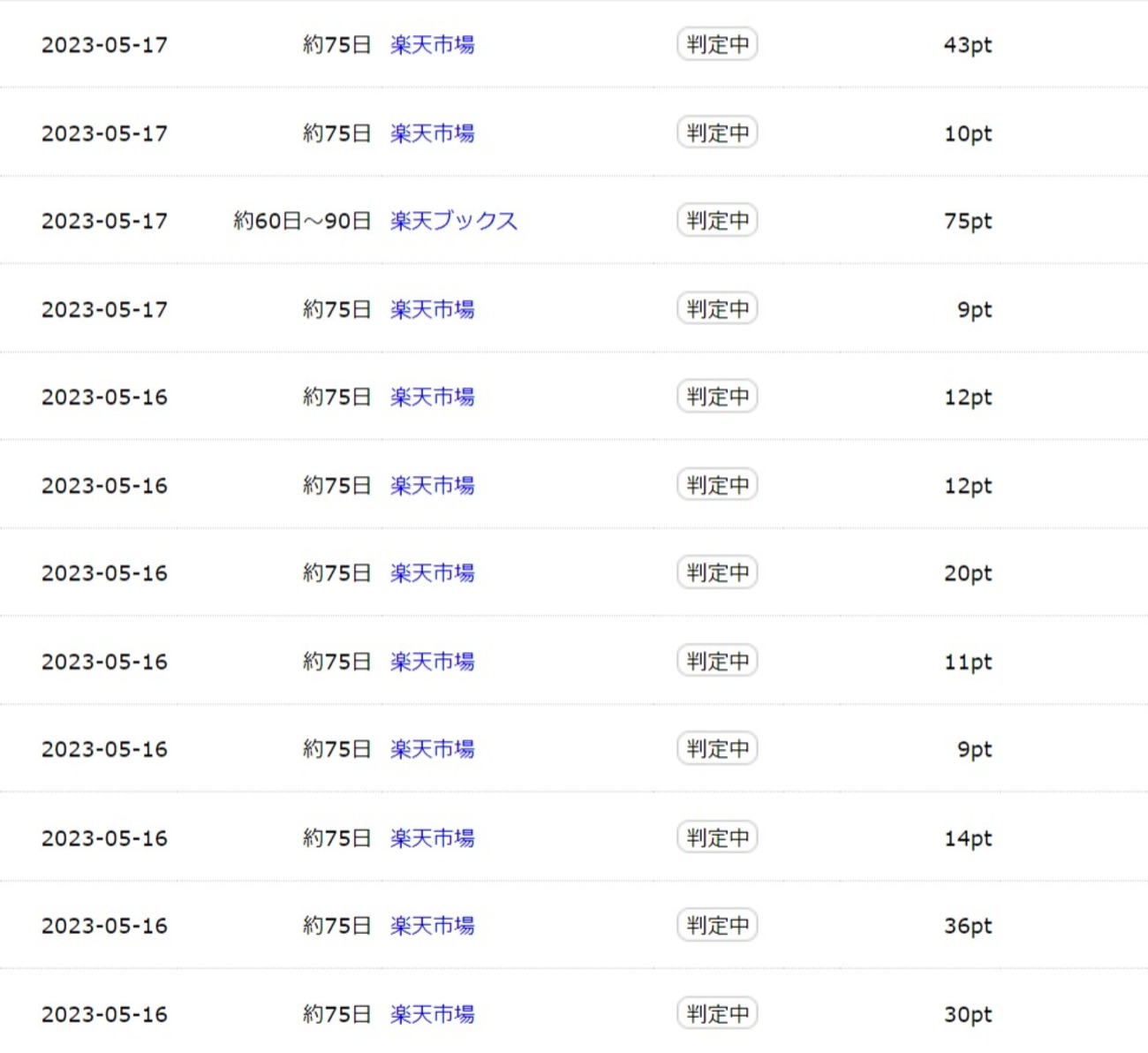Viewport: 1148px width, 1053px height.
Task: Click 判定中 badge in the 43pt row
Action: (717, 44)
